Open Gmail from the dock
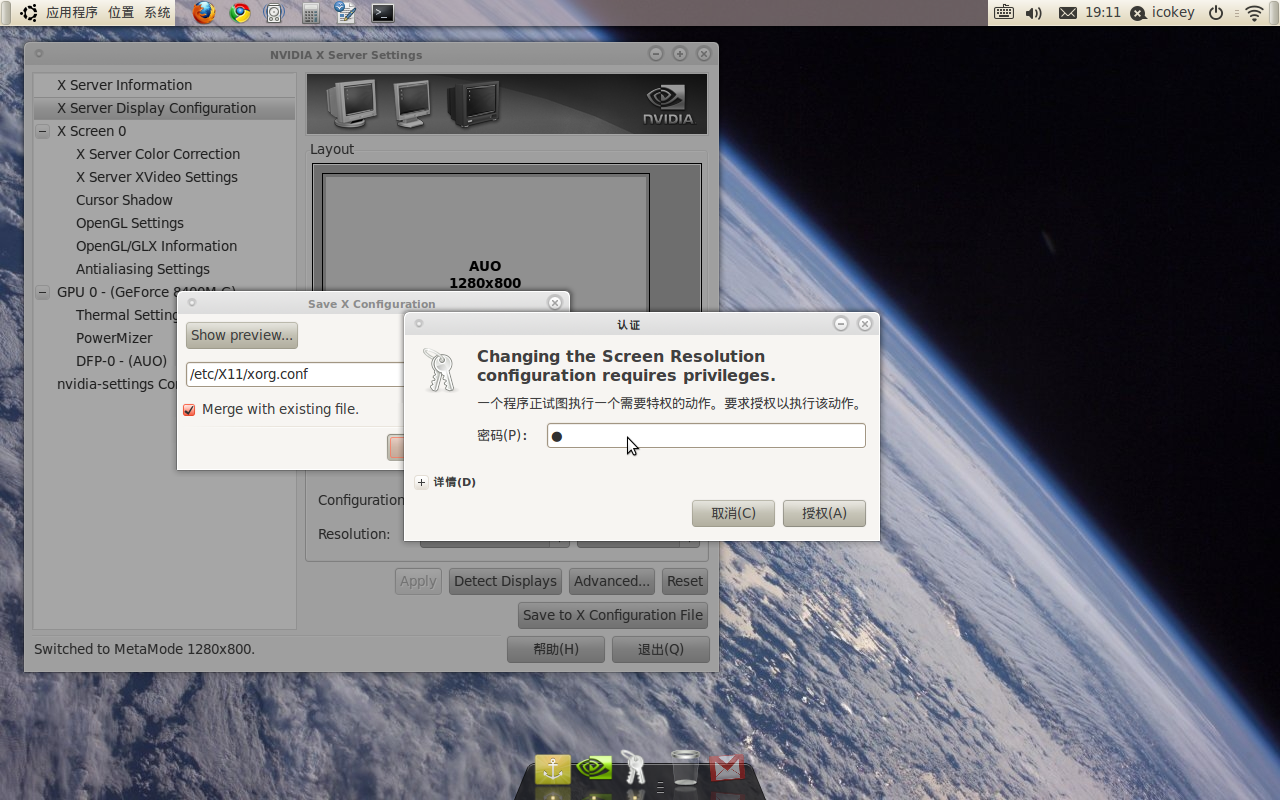Image resolution: width=1280 pixels, height=800 pixels. coord(727,768)
